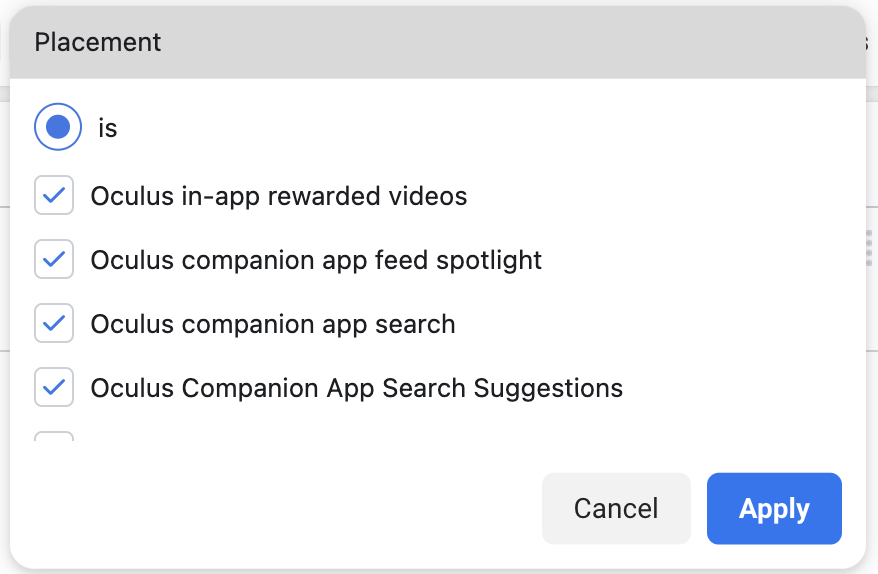Untick the Oculus companion app search checkbox
Viewport: 878px width, 574px height.
[54, 323]
